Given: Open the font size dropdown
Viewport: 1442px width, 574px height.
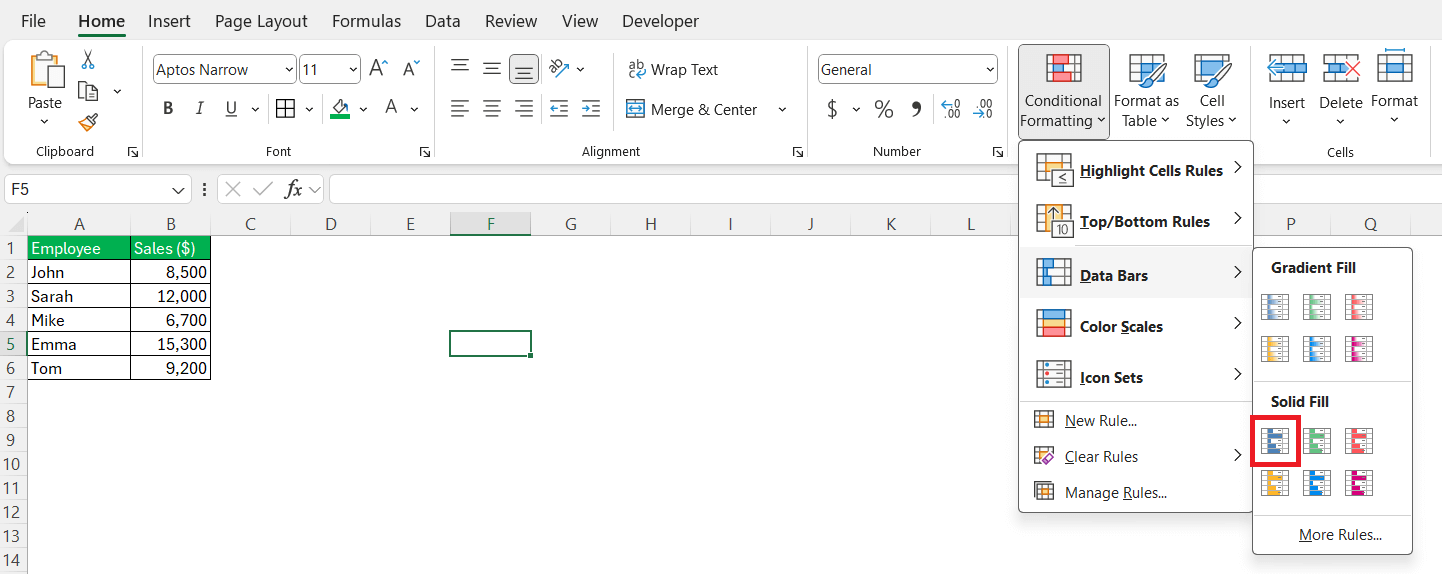Looking at the screenshot, I should tap(353, 69).
